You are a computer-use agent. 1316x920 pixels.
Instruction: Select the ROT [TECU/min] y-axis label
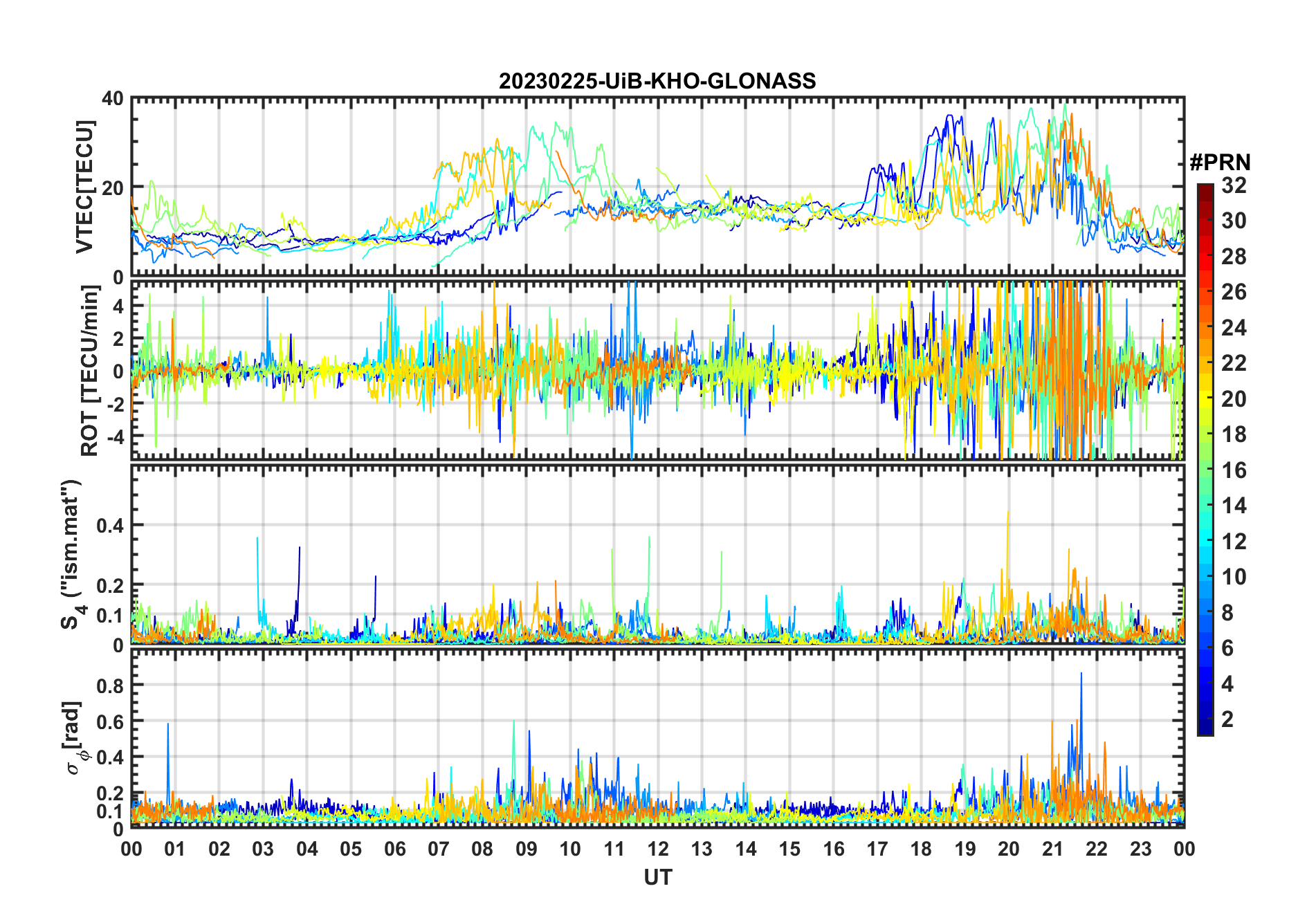pyautogui.click(x=90, y=370)
